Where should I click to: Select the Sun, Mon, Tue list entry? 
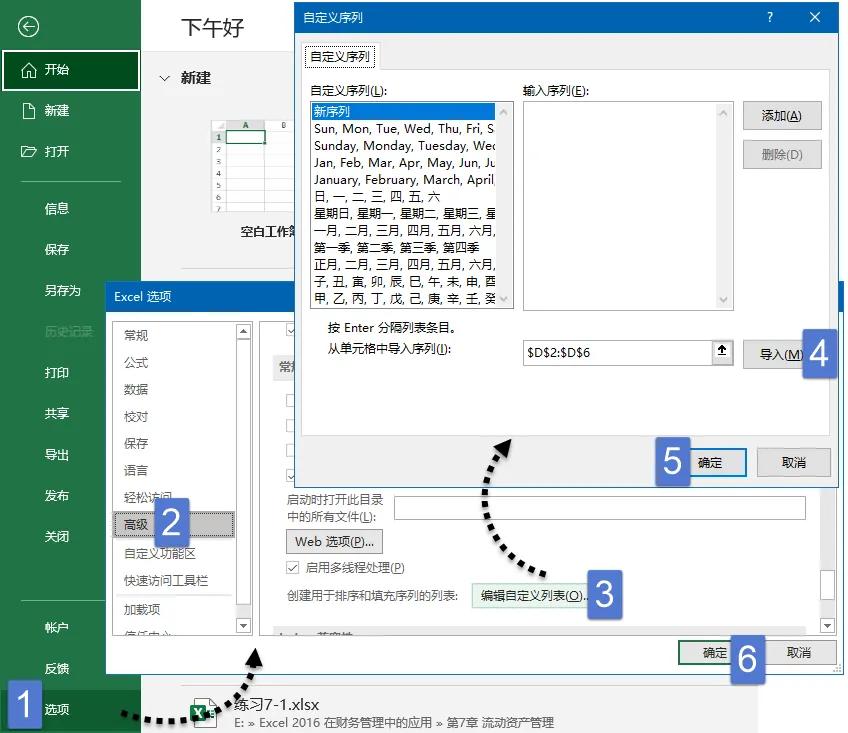(x=403, y=129)
